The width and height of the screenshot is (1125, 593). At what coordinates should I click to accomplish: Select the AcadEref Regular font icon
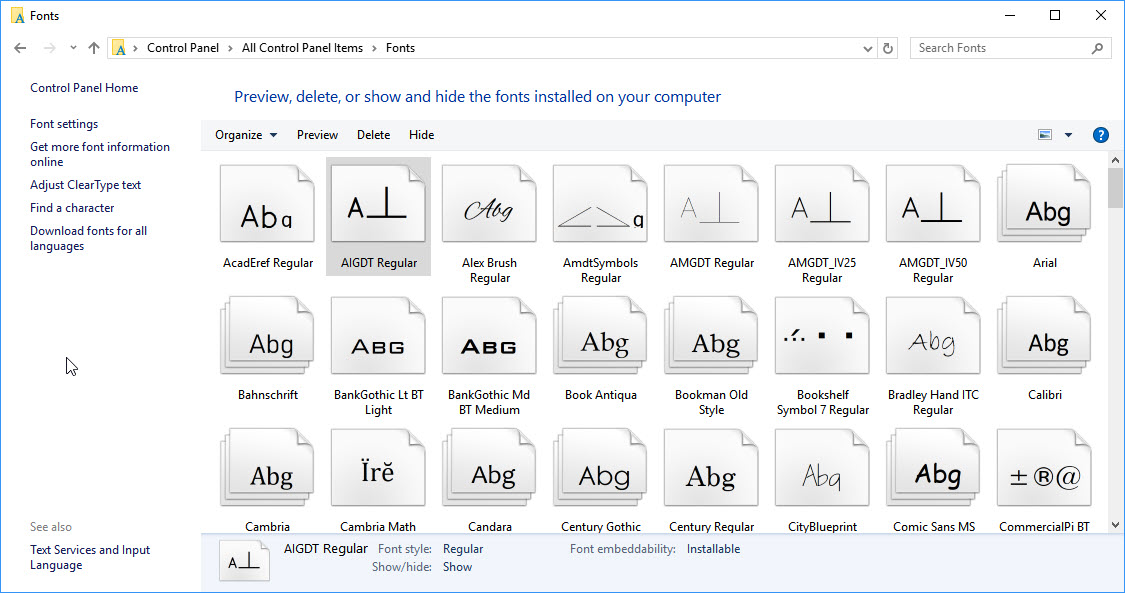(x=267, y=204)
